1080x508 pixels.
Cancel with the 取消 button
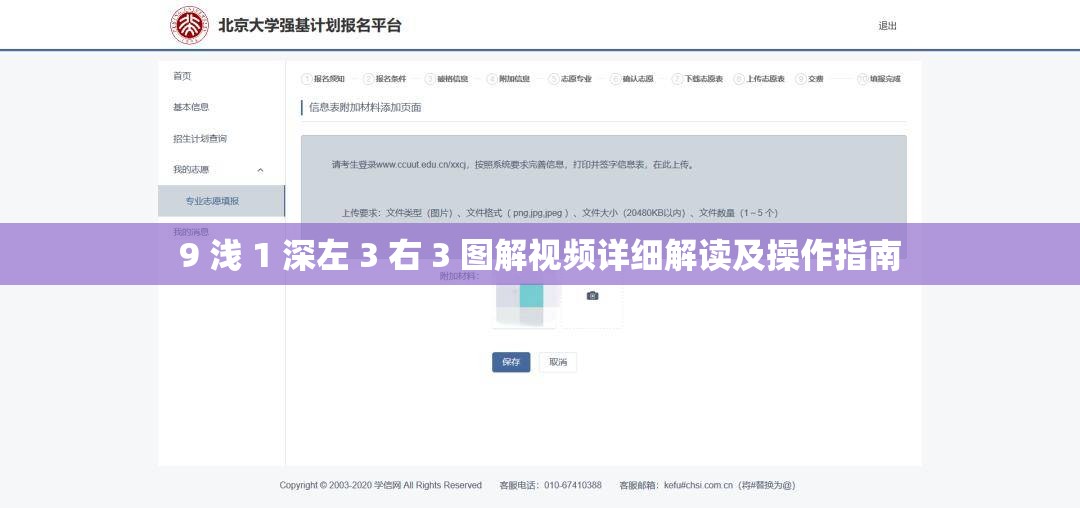tap(558, 362)
